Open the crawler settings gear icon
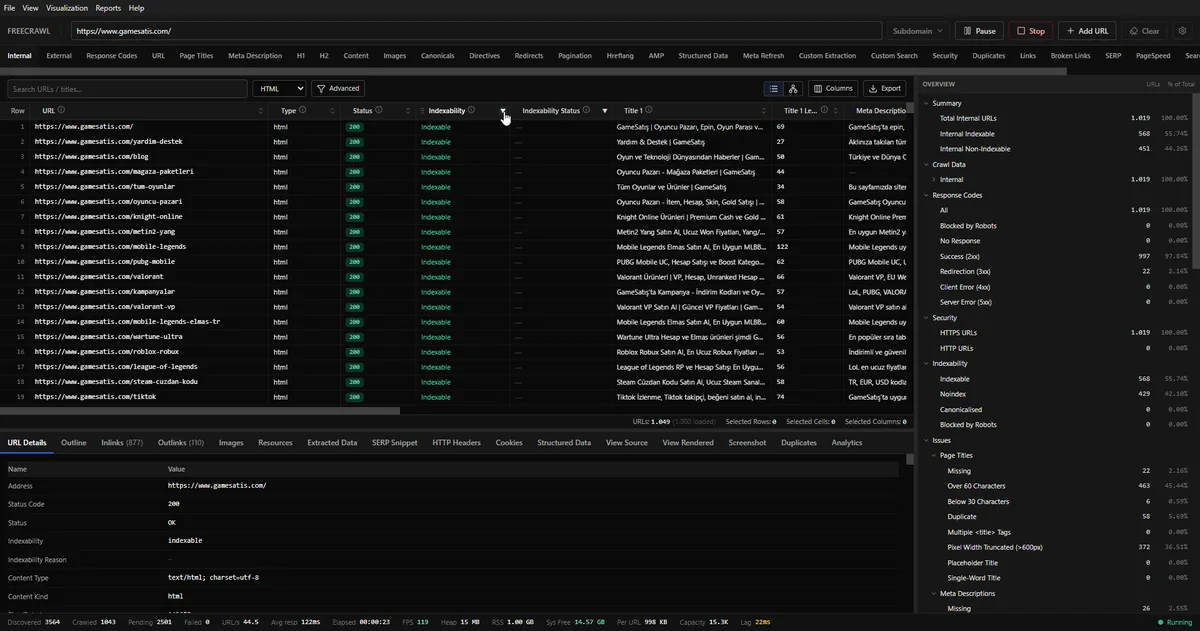 1183,31
